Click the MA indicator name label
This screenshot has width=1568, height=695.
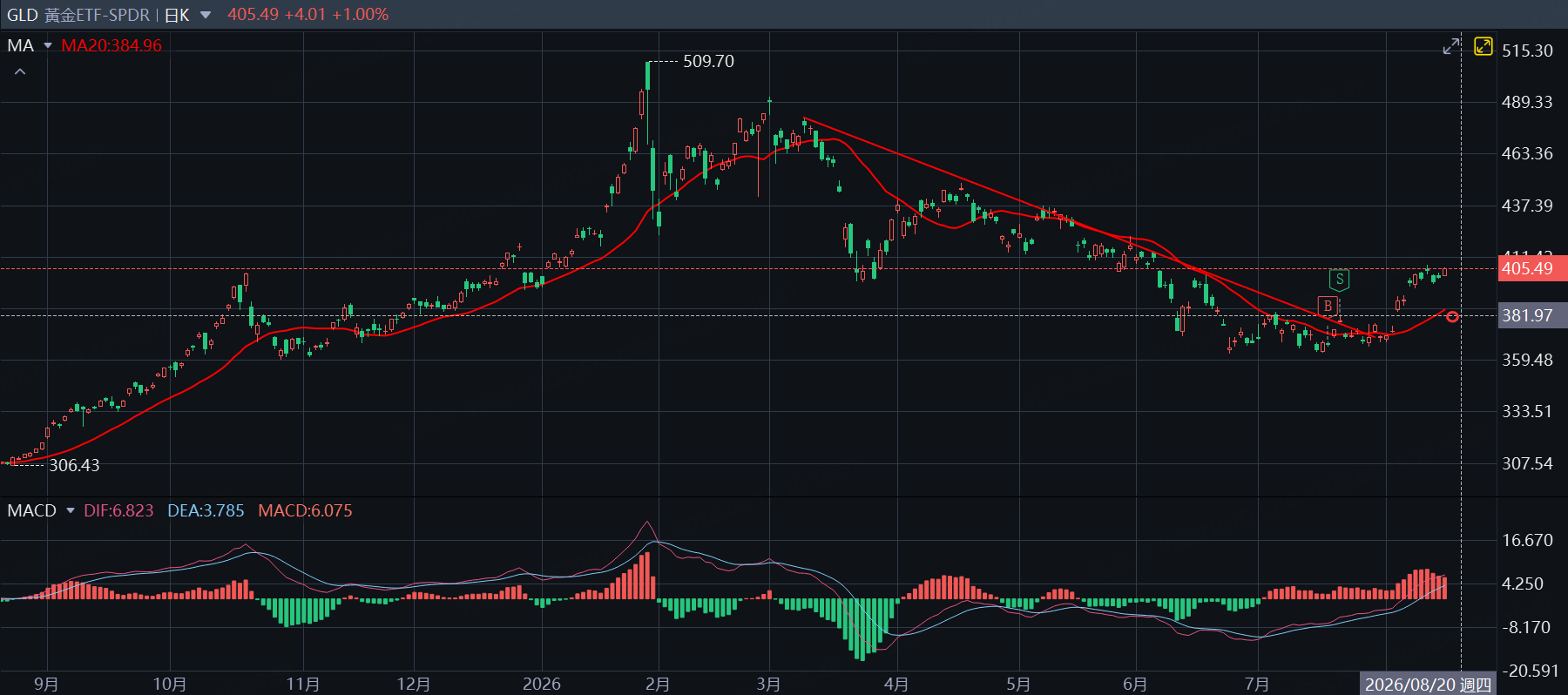coord(21,45)
